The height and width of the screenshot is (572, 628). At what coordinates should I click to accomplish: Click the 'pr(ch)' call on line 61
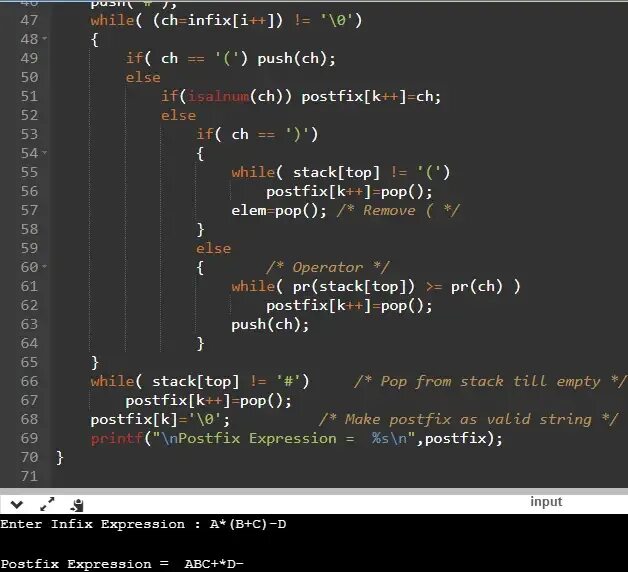coord(477,286)
